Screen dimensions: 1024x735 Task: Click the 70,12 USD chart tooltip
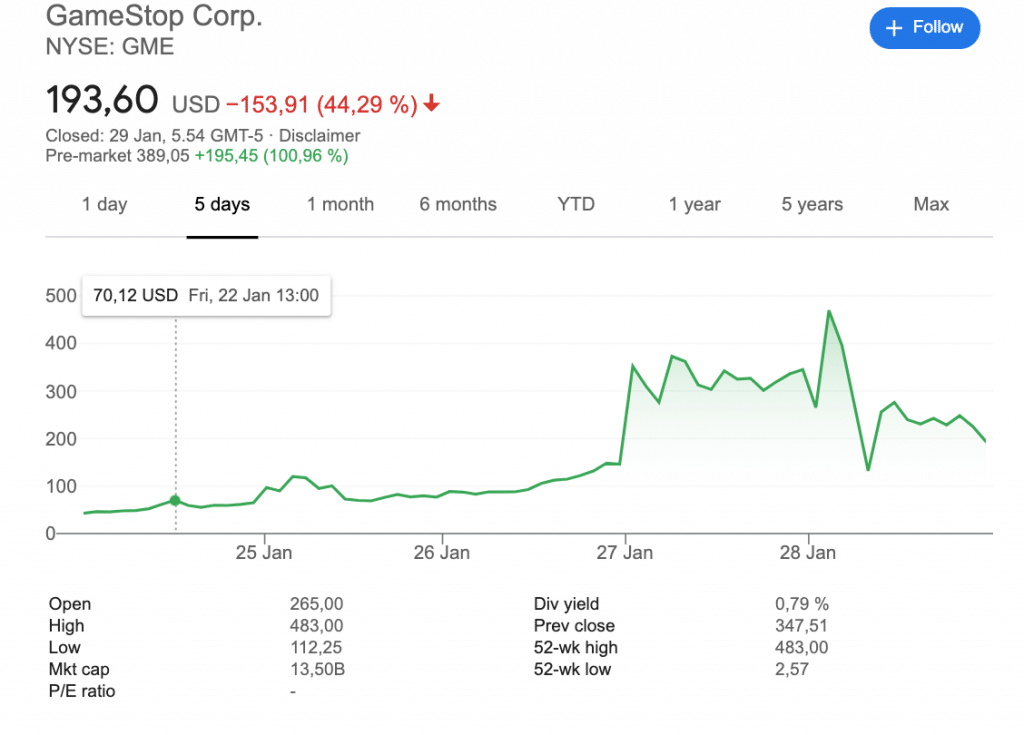[x=206, y=295]
